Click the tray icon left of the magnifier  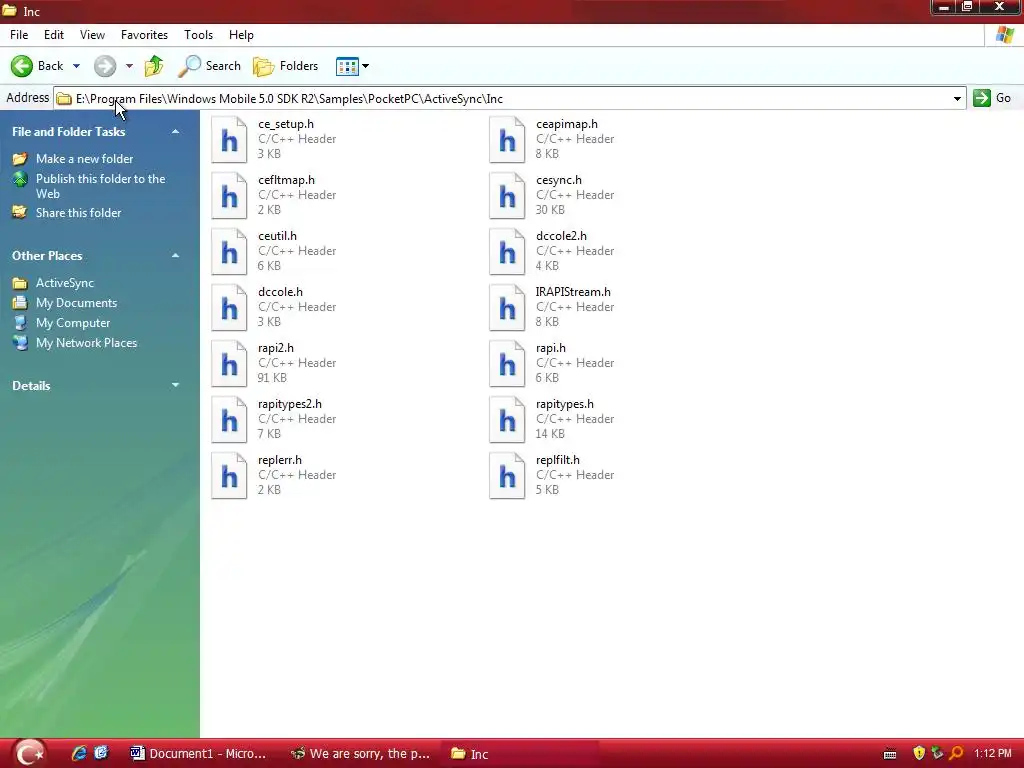tap(937, 754)
